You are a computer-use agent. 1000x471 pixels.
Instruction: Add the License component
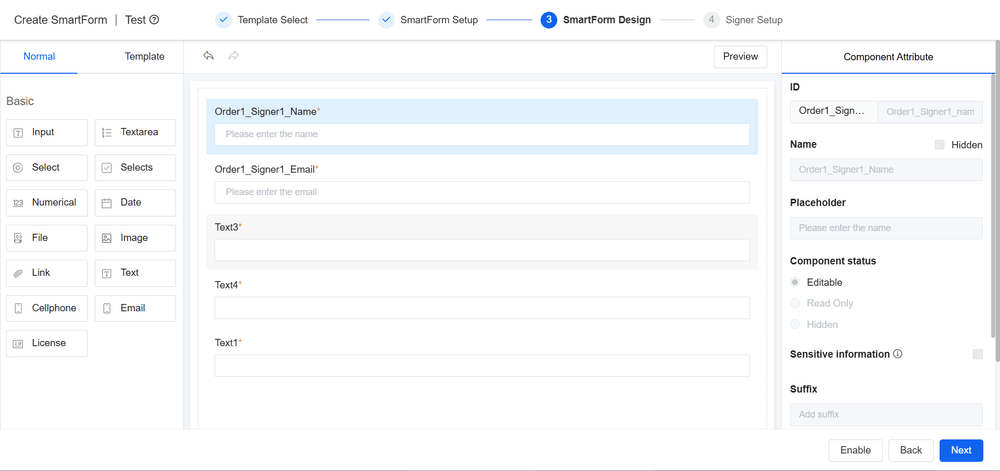tap(46, 343)
